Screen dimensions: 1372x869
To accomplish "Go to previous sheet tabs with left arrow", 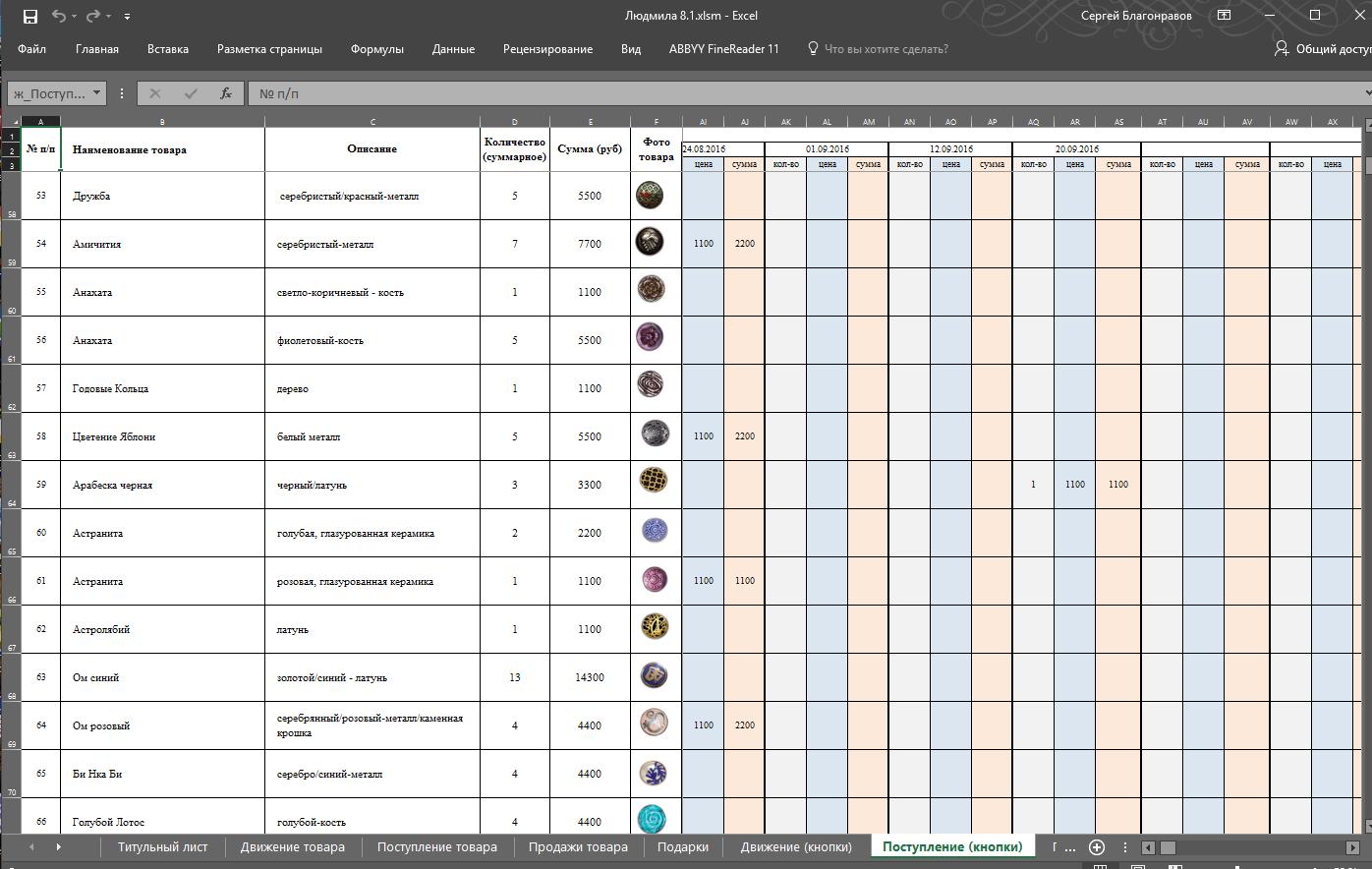I will [31, 846].
